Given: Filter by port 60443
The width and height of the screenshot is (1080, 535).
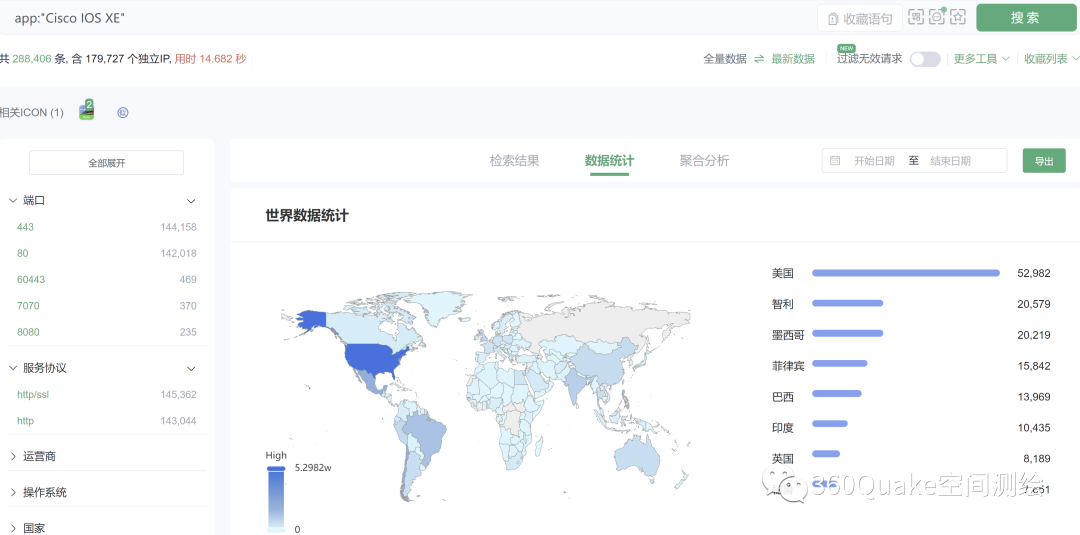Looking at the screenshot, I should click(31, 280).
